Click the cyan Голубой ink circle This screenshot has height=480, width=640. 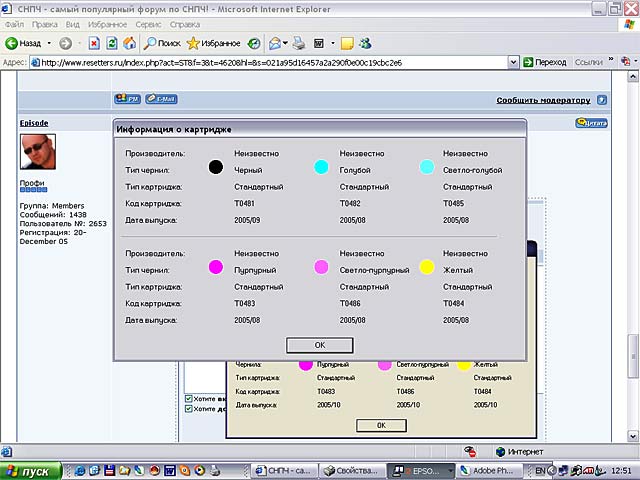pyautogui.click(x=321, y=167)
